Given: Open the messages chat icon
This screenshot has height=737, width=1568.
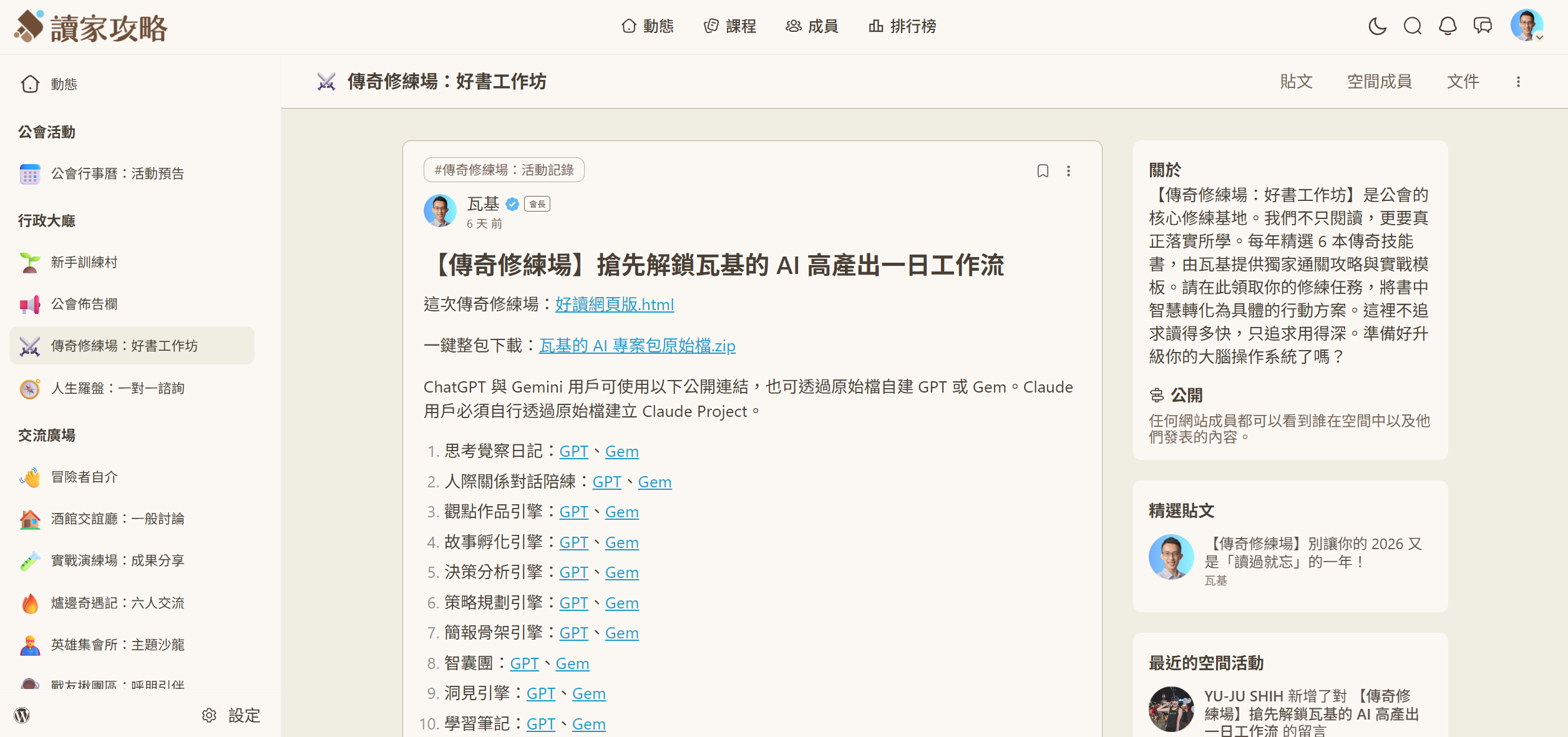Looking at the screenshot, I should click(1483, 26).
